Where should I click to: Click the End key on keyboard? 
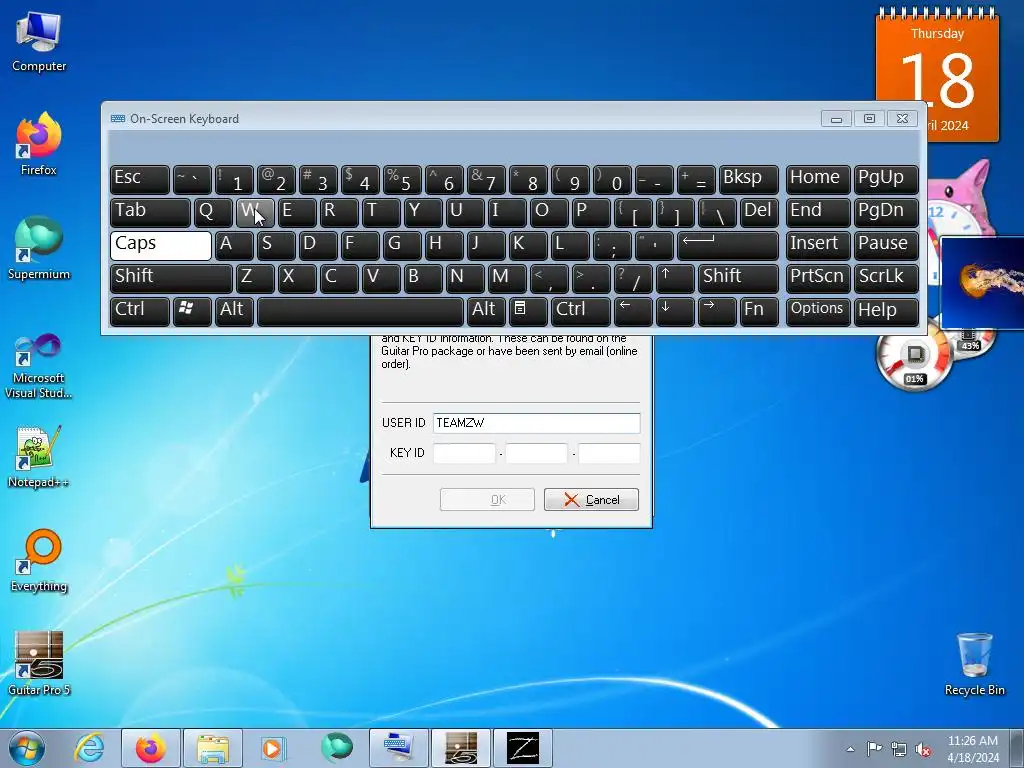coord(818,212)
